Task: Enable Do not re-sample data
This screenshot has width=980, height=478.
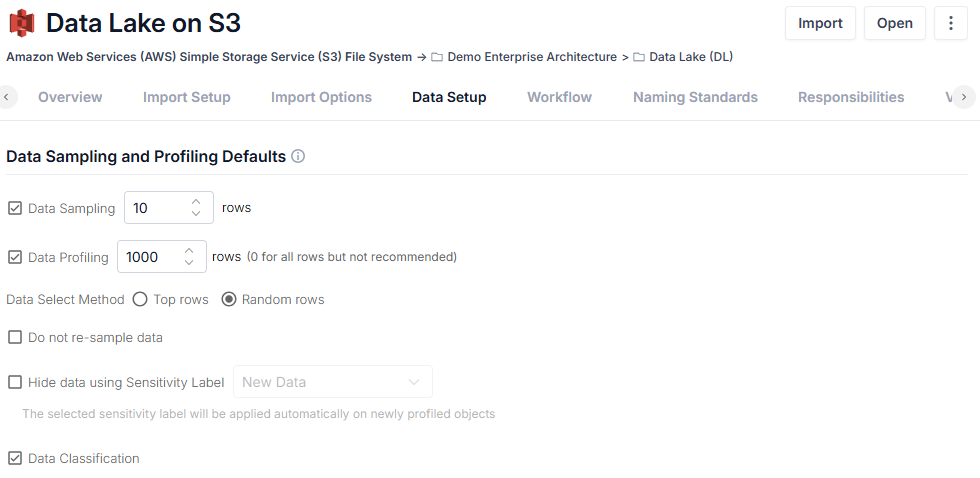Action: coord(15,337)
